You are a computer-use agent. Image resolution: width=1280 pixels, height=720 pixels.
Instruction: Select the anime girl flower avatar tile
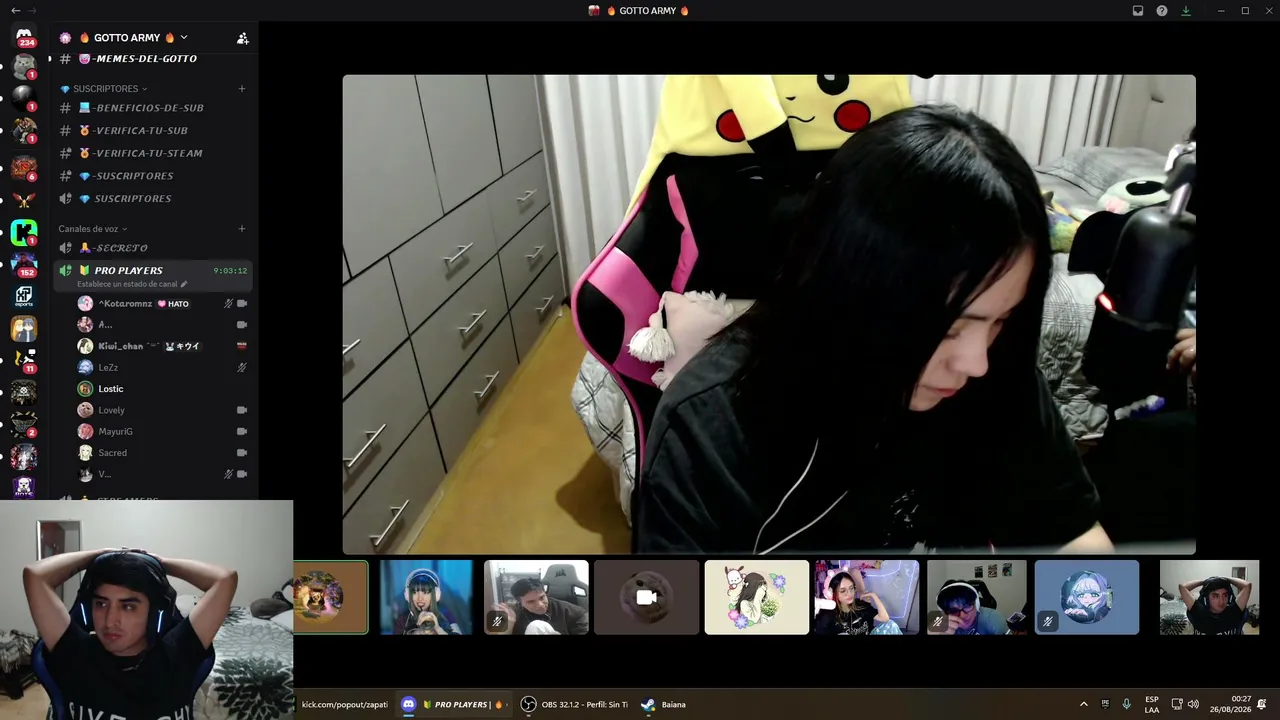coord(757,597)
